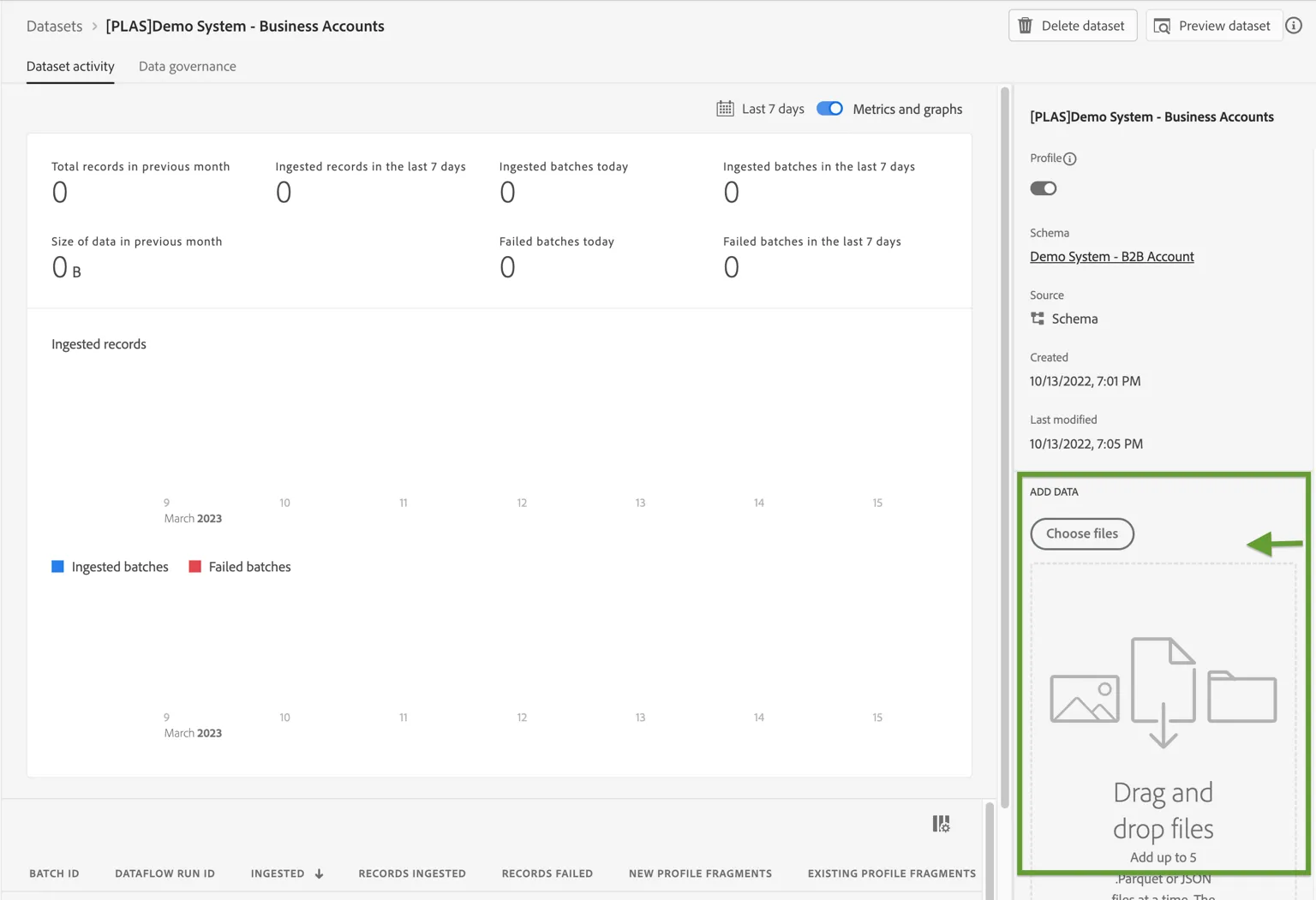Click the Preview dataset magnifier icon
The image size is (1316, 900).
click(1162, 27)
